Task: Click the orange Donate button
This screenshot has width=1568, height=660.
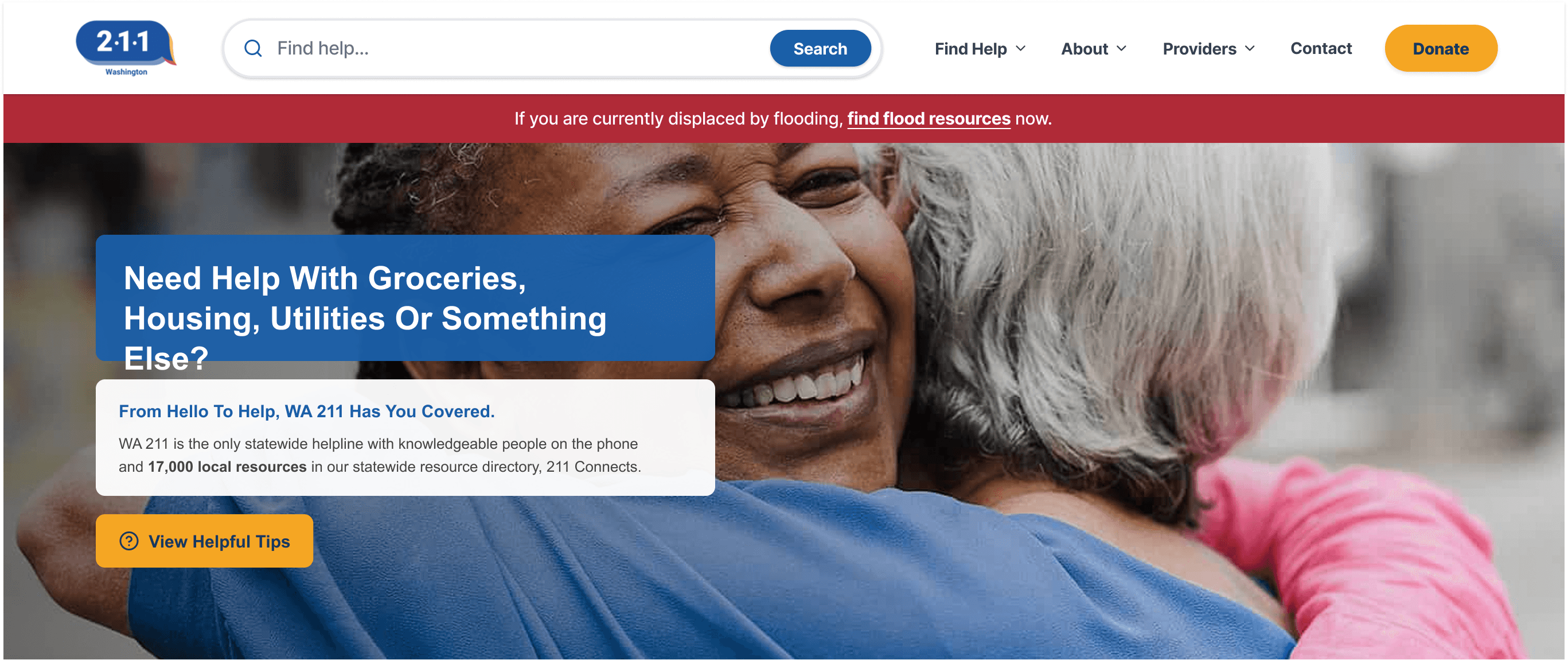Action: [1440, 48]
